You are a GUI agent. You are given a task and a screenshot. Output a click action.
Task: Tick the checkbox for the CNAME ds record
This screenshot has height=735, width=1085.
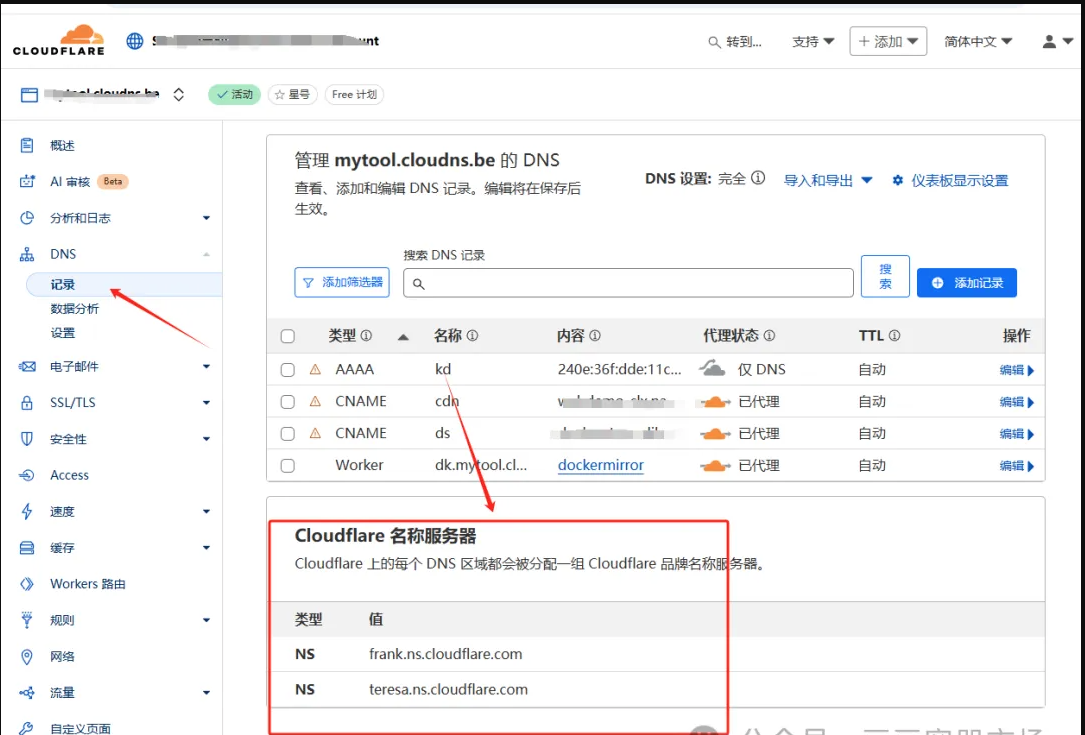(288, 434)
